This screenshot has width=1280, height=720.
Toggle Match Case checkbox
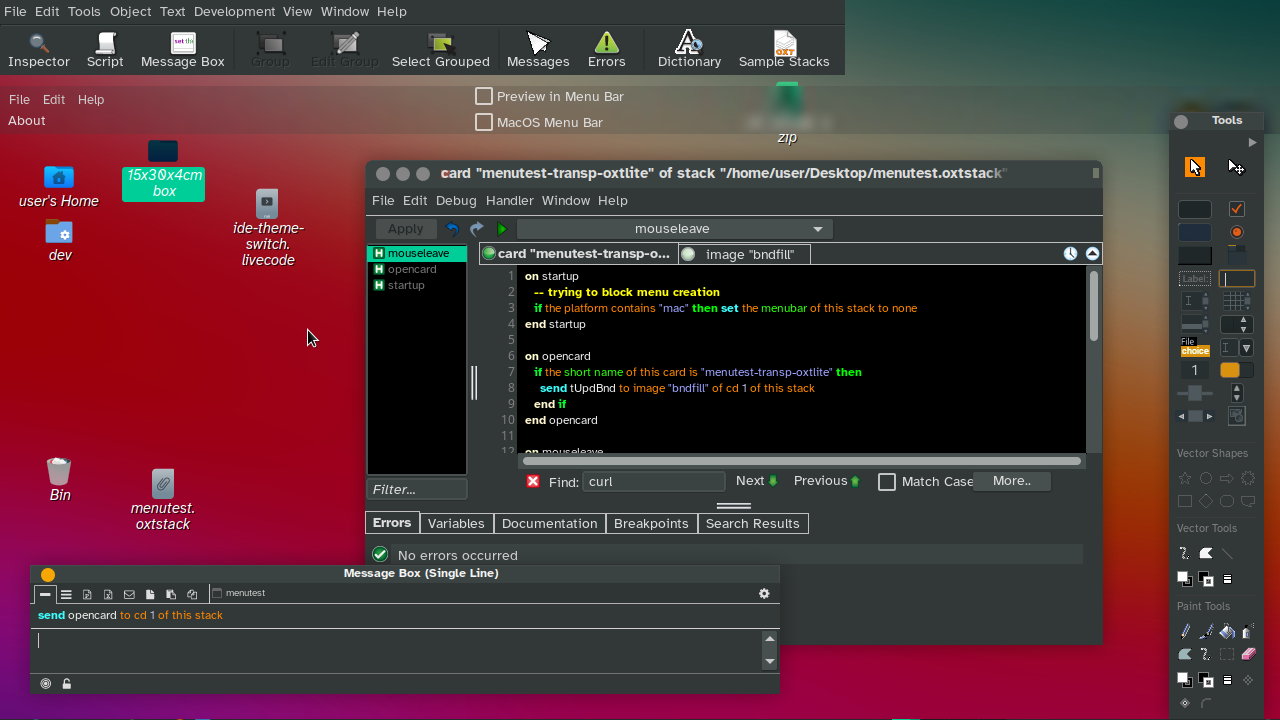887,482
